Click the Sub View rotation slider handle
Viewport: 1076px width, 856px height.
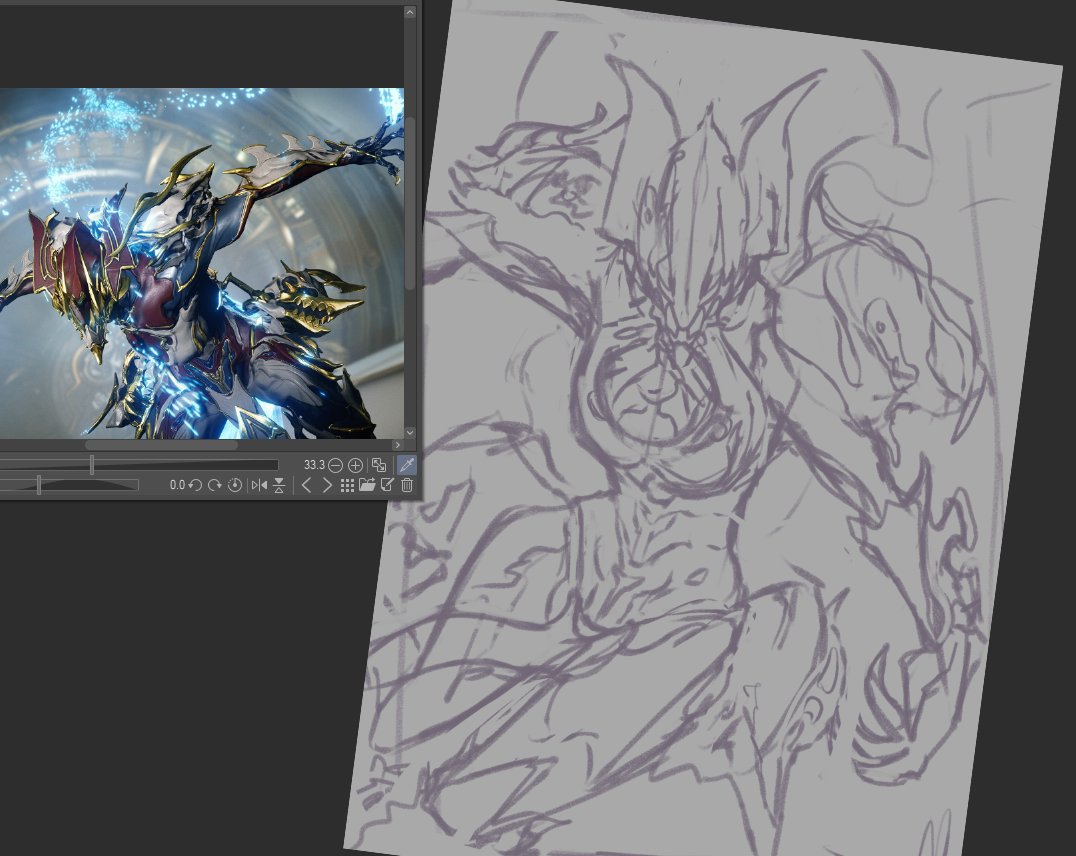39,485
